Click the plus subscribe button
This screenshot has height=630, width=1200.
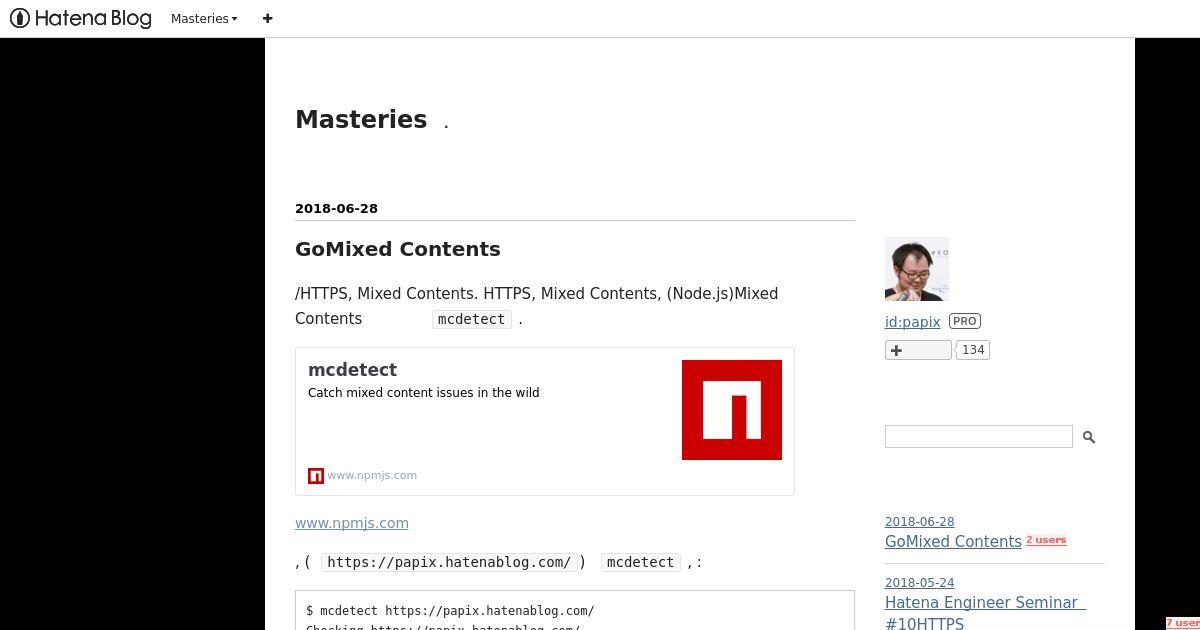coord(918,350)
